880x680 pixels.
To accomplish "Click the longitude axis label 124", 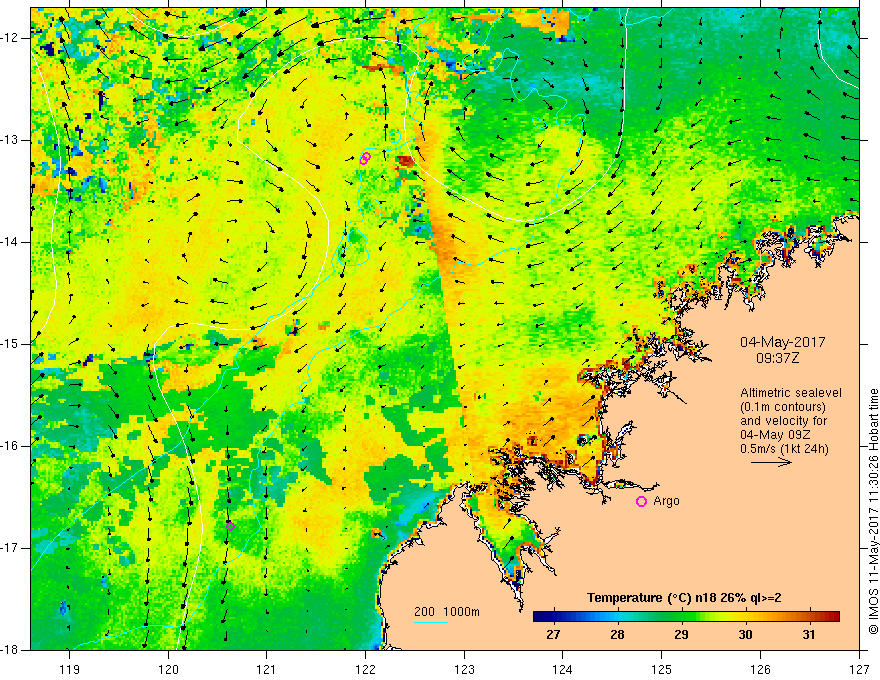I will [563, 669].
